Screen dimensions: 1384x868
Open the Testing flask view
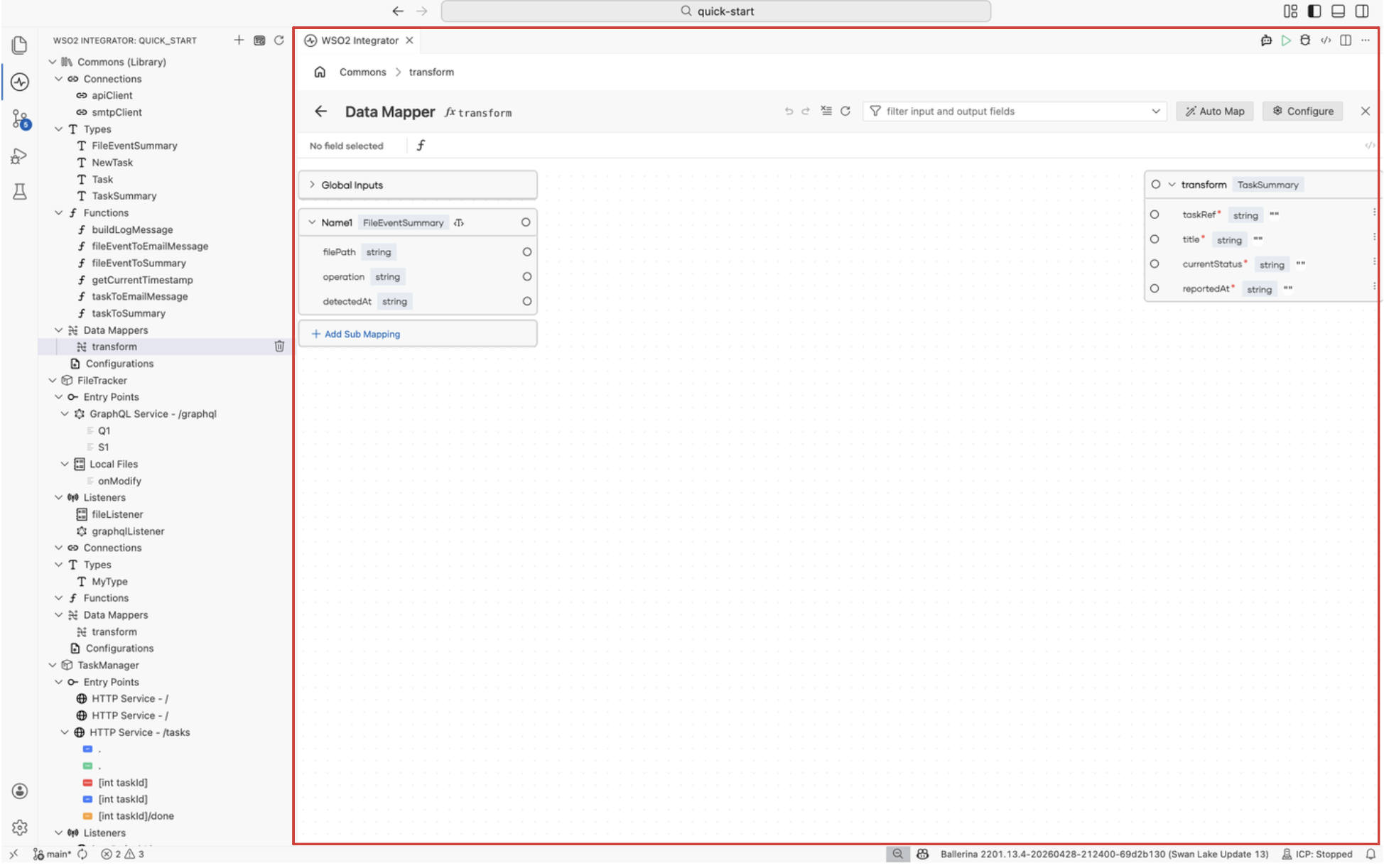tap(20, 191)
